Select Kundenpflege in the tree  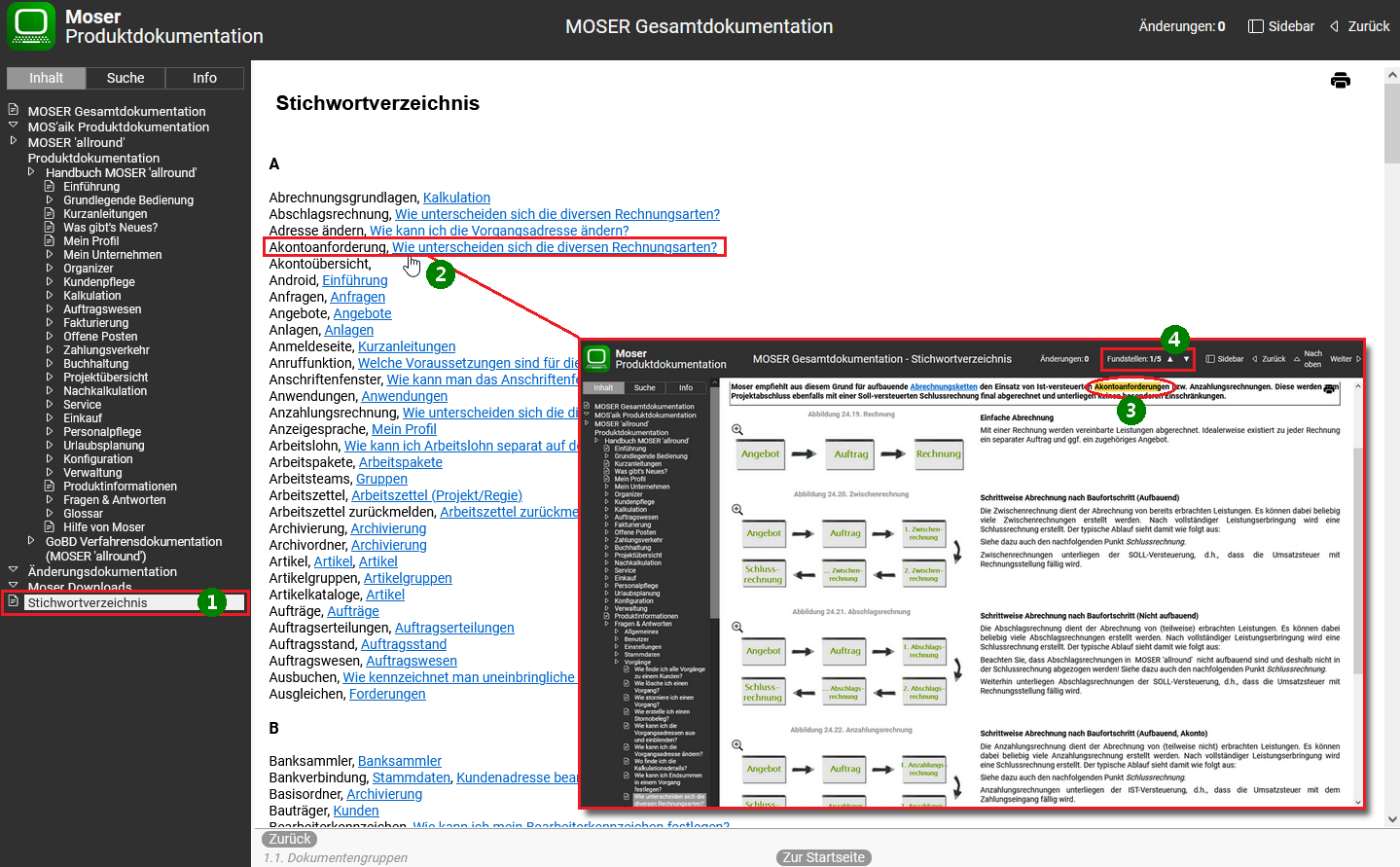tap(99, 282)
